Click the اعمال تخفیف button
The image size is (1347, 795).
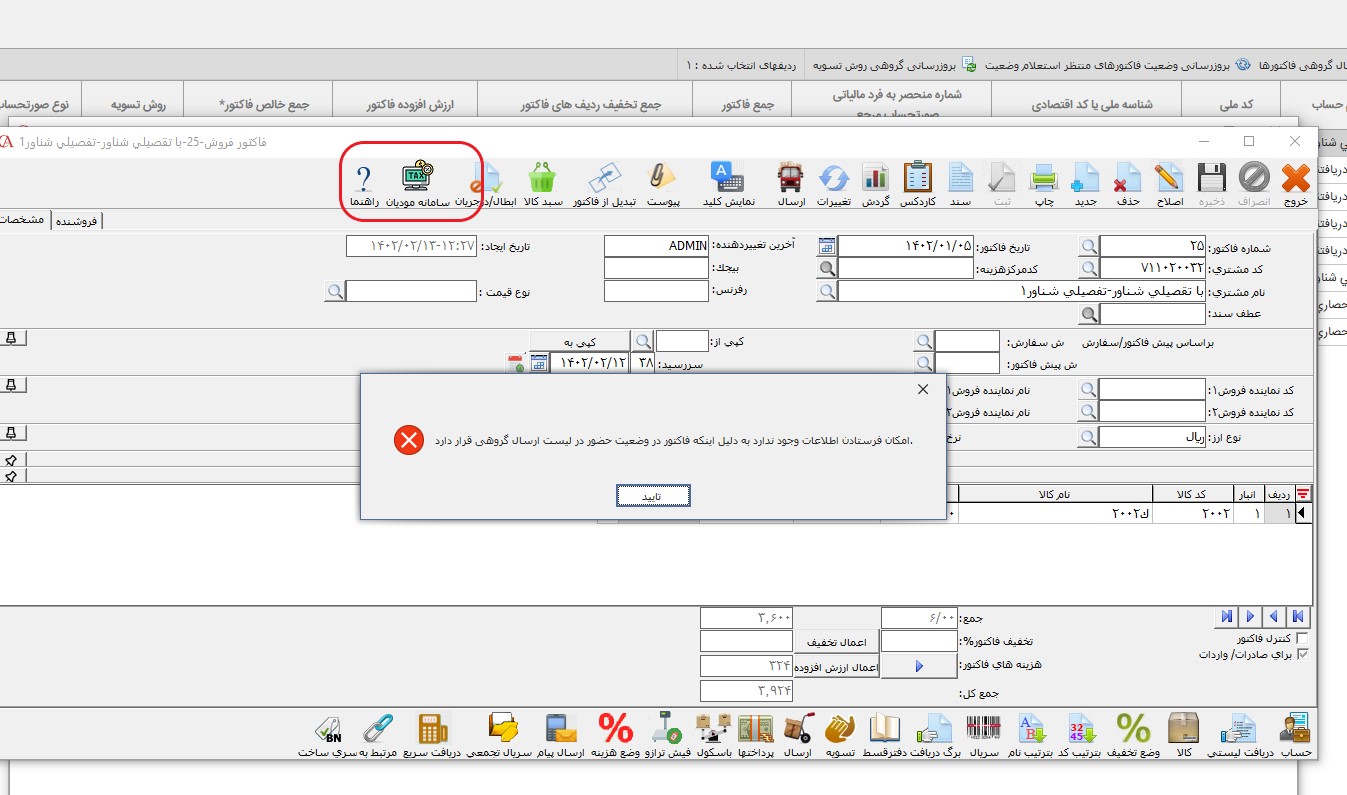click(836, 641)
